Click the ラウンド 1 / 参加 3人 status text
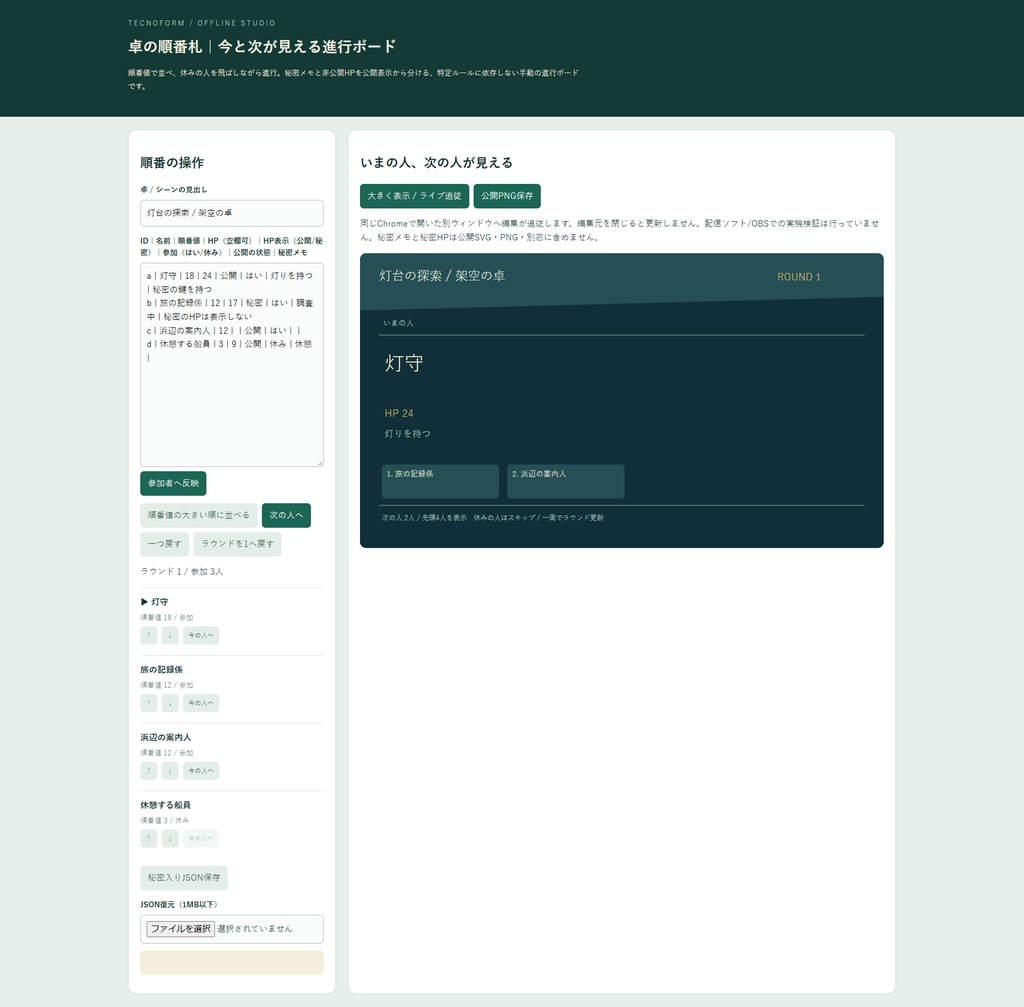1024x1007 pixels. pyautogui.click(x=182, y=571)
